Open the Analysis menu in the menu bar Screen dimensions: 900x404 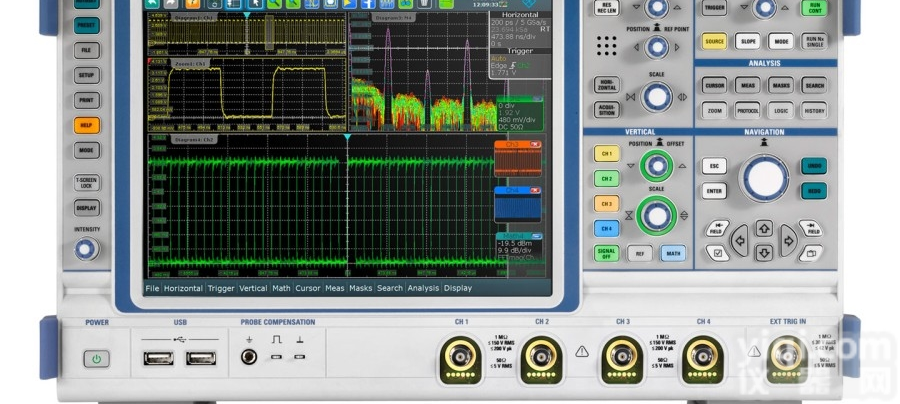tap(423, 288)
